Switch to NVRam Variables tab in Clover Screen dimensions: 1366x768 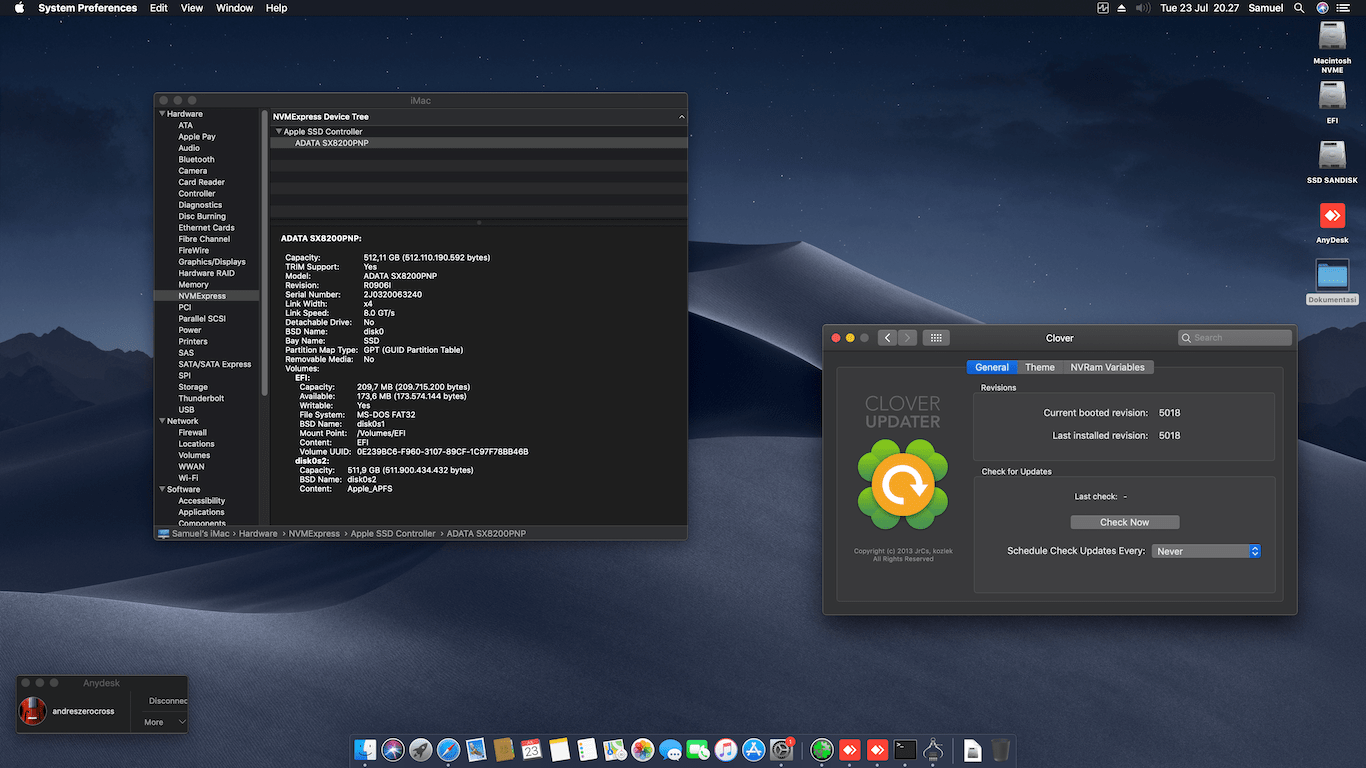pos(1107,367)
